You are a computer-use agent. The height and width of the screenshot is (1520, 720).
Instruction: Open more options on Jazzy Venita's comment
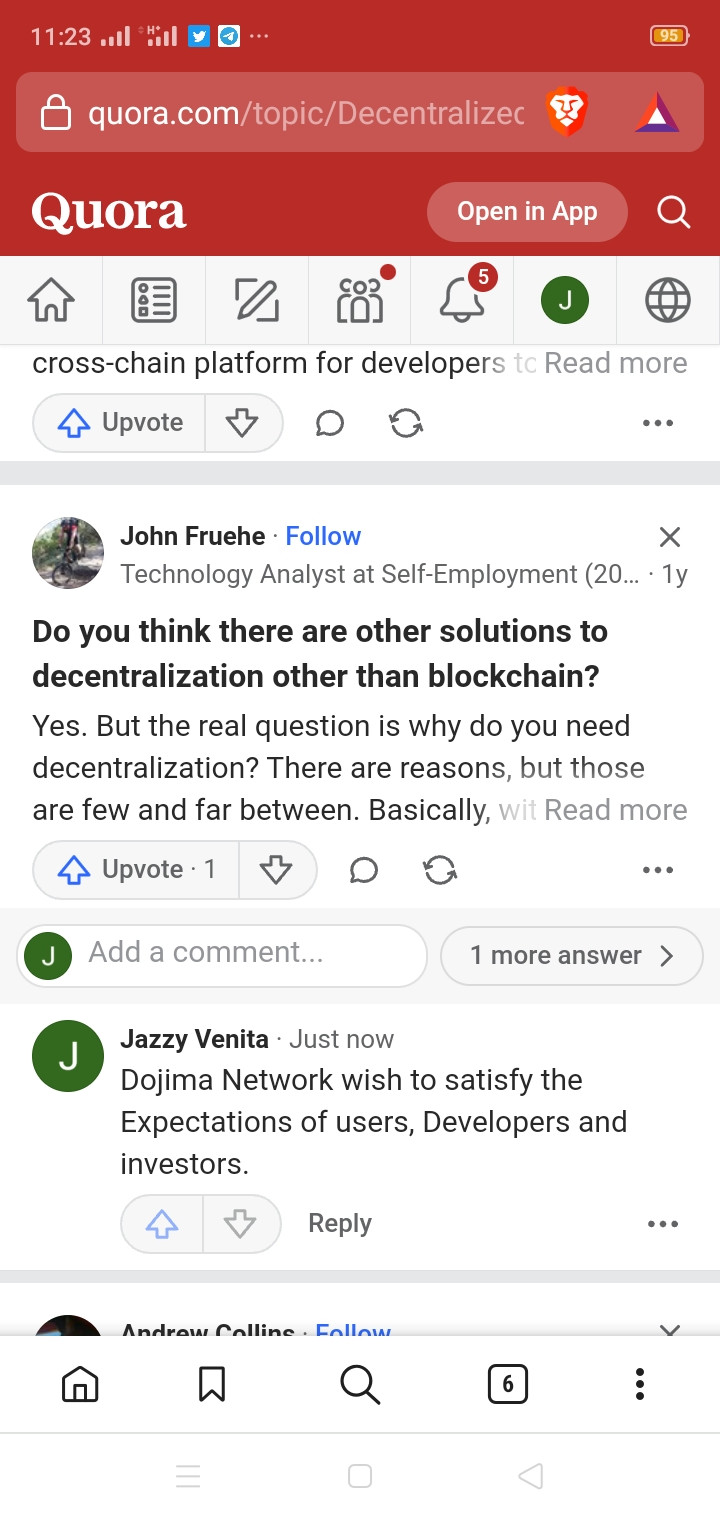pyautogui.click(x=663, y=1223)
